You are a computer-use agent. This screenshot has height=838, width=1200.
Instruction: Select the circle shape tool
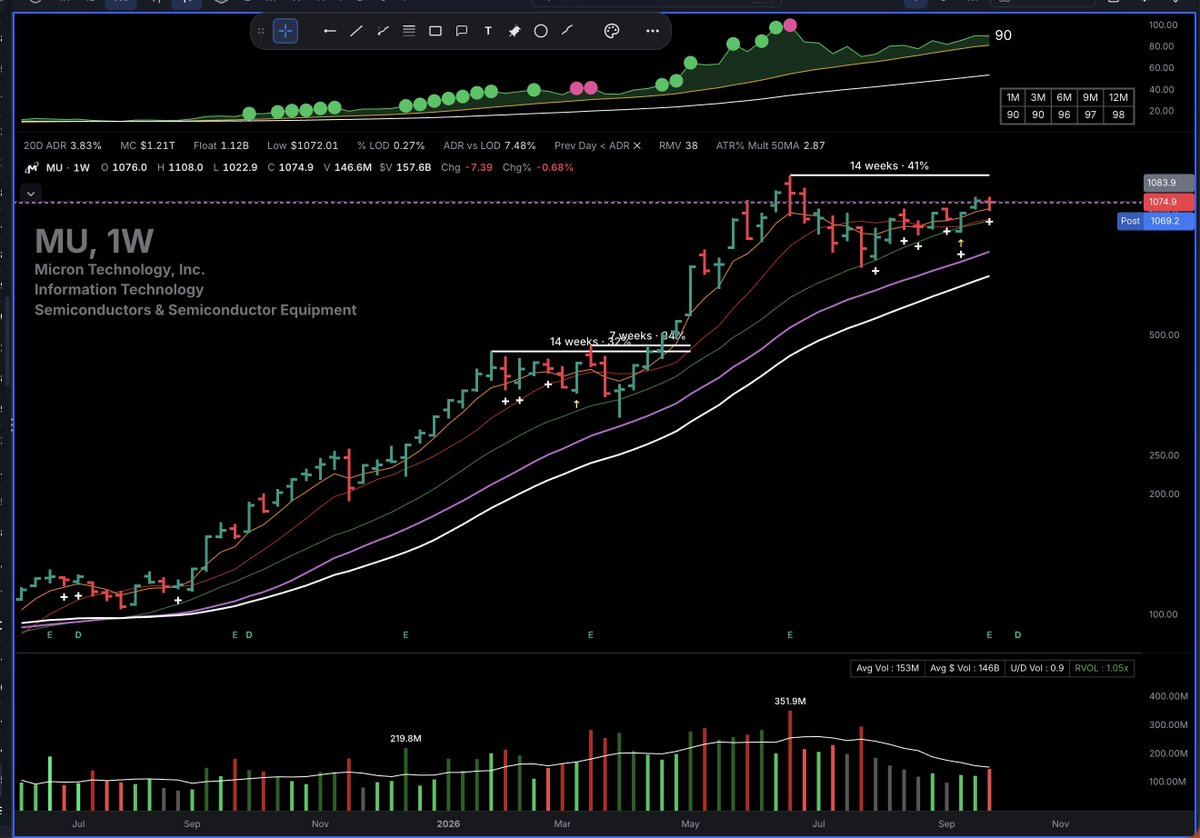click(541, 31)
